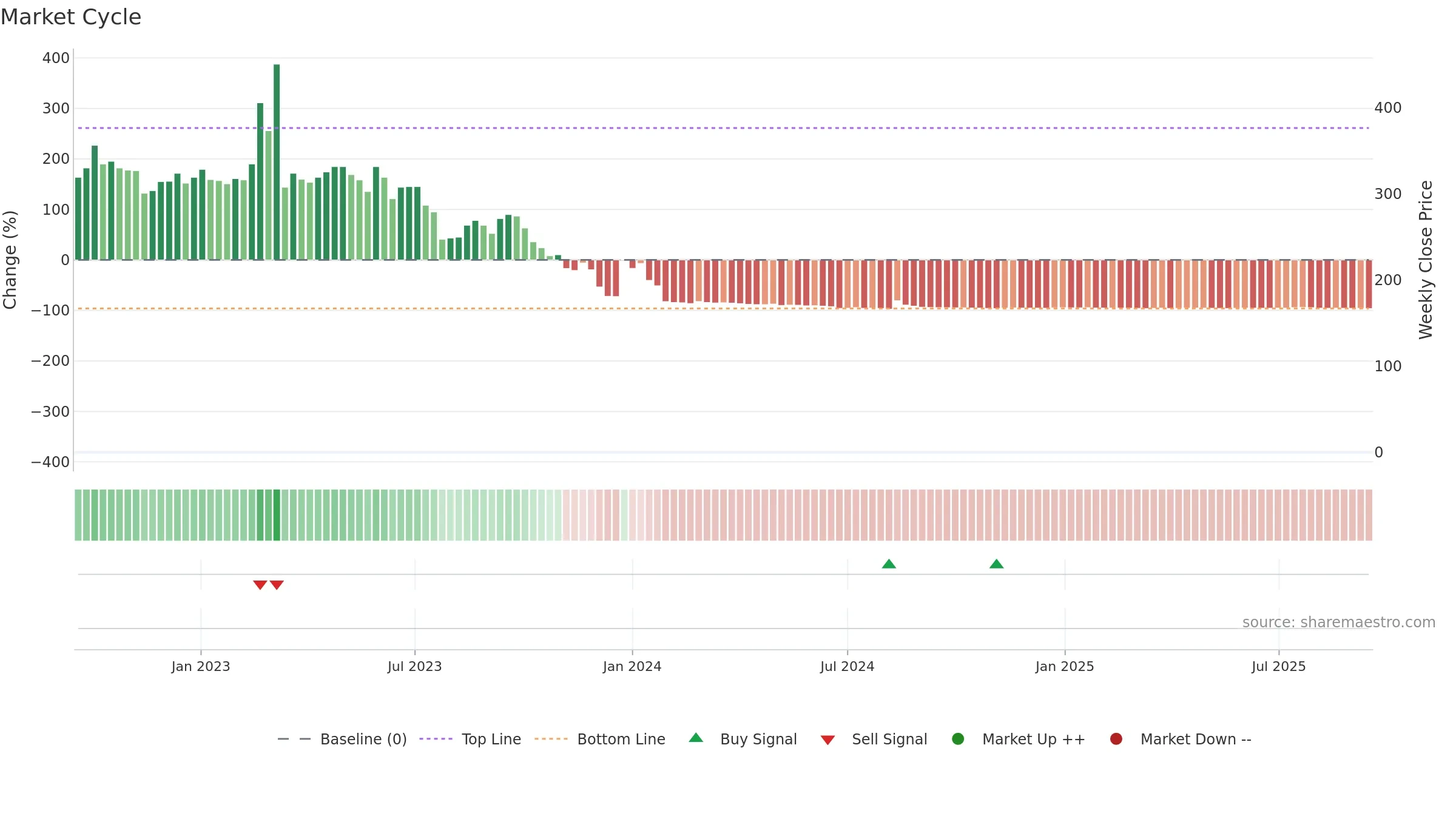Select the second red sell signal marker
Screen dimensions: 1456x819
tap(277, 585)
